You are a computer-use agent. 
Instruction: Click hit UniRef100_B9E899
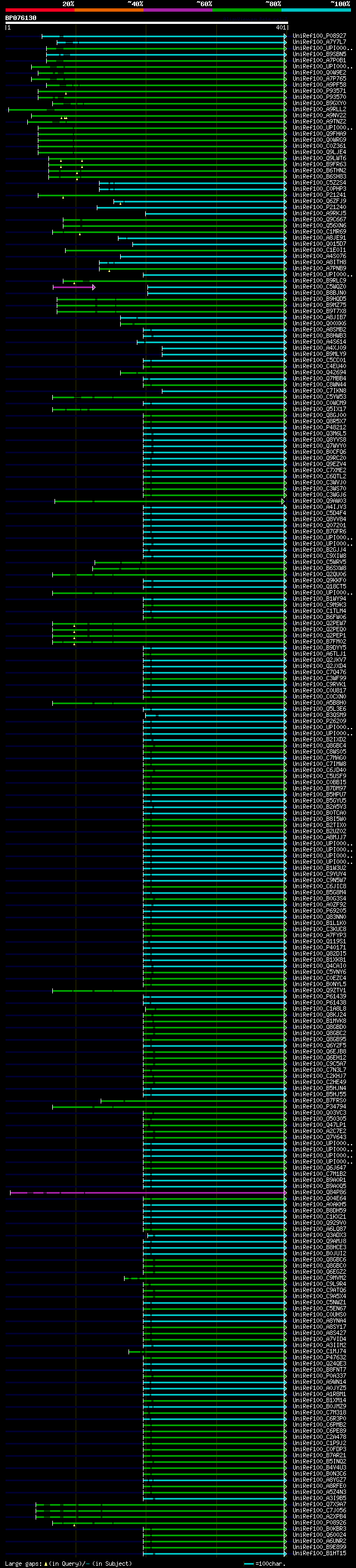(319, 1547)
